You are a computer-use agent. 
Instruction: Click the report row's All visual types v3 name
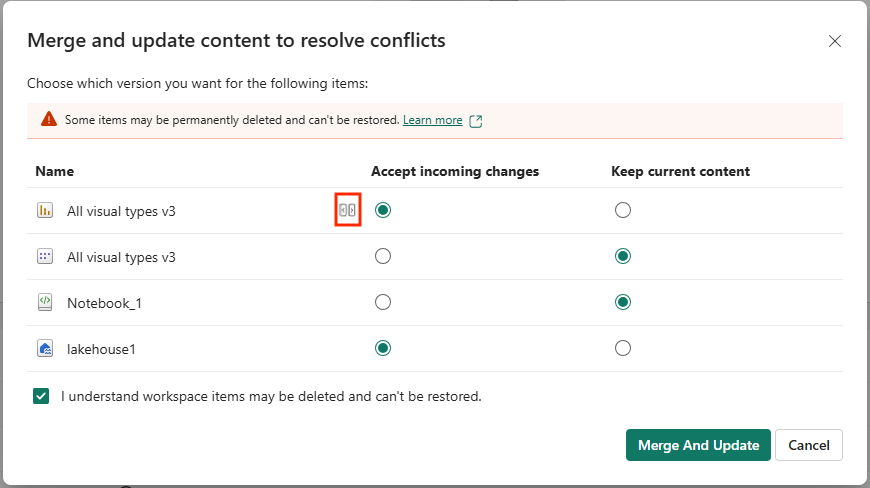point(121,211)
